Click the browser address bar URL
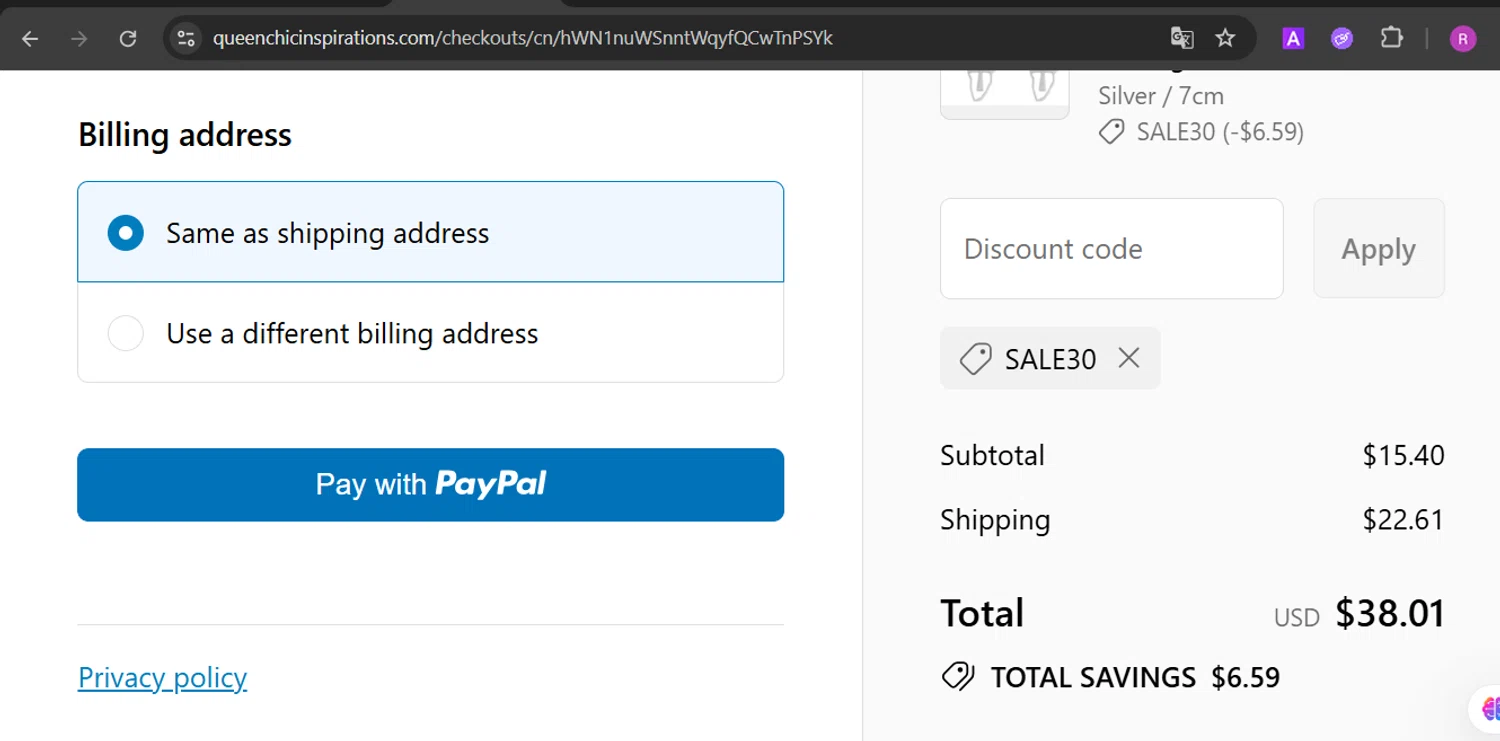The width and height of the screenshot is (1500, 741). coord(522,39)
